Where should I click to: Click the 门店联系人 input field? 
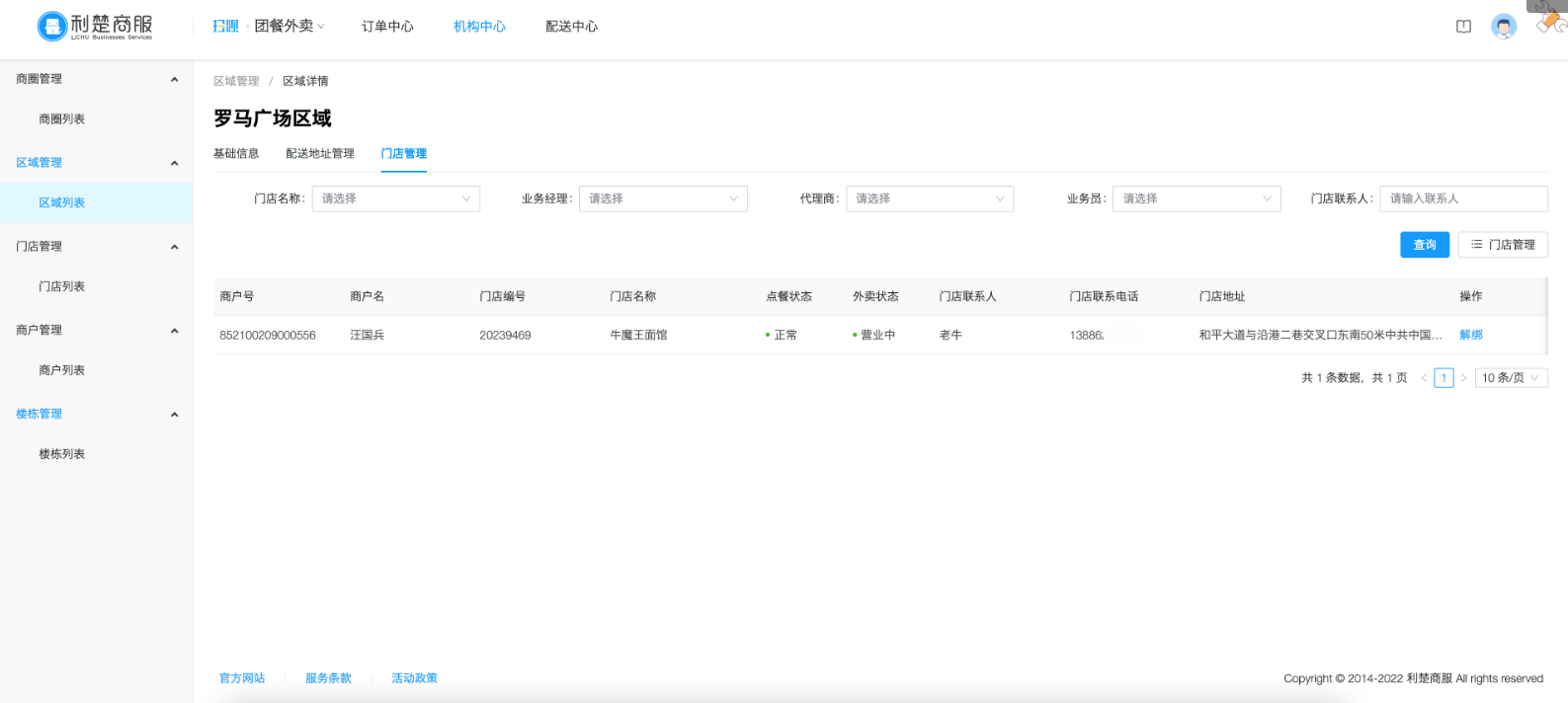pyautogui.click(x=1462, y=198)
